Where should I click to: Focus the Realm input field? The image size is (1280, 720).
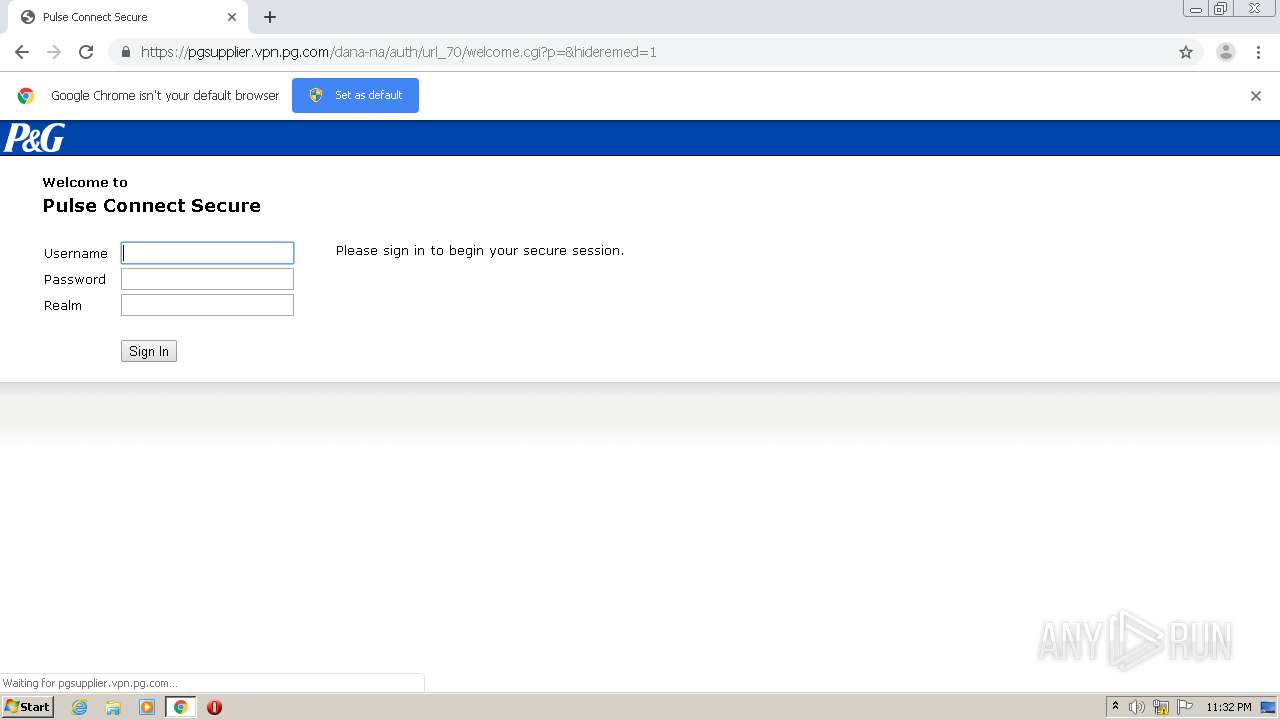(207, 305)
